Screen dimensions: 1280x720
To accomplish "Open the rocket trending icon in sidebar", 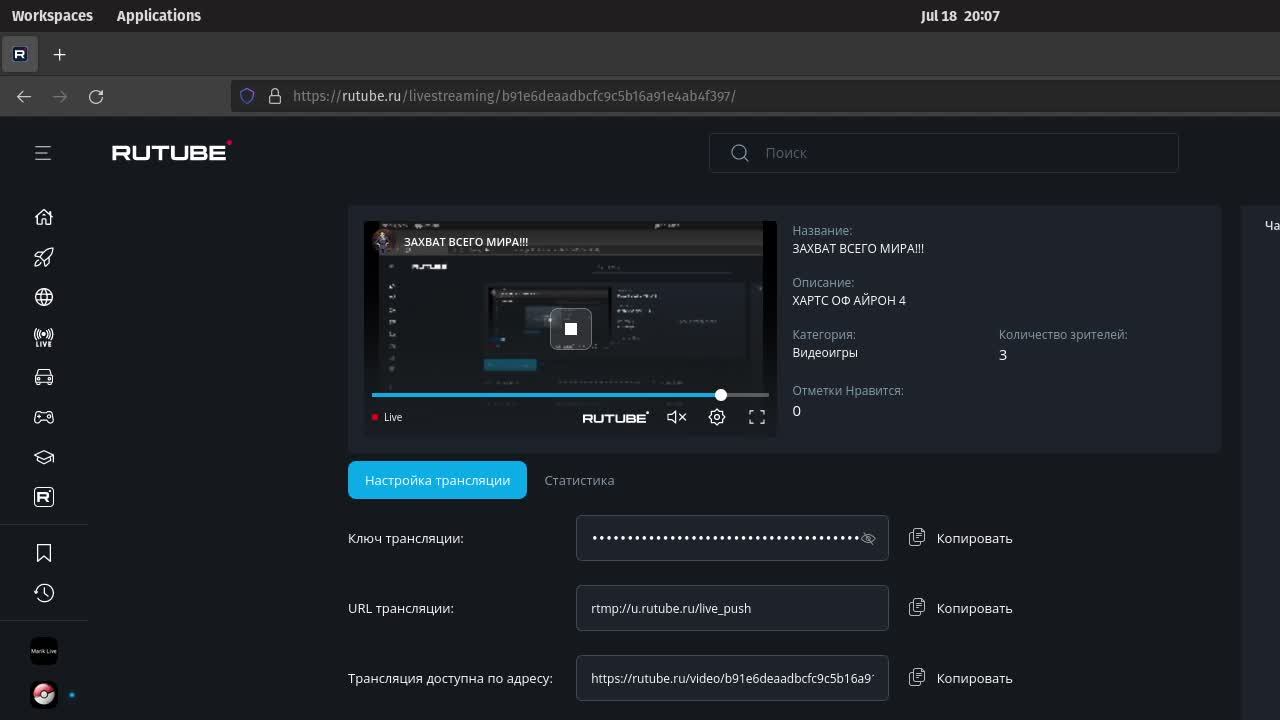I will (x=44, y=257).
